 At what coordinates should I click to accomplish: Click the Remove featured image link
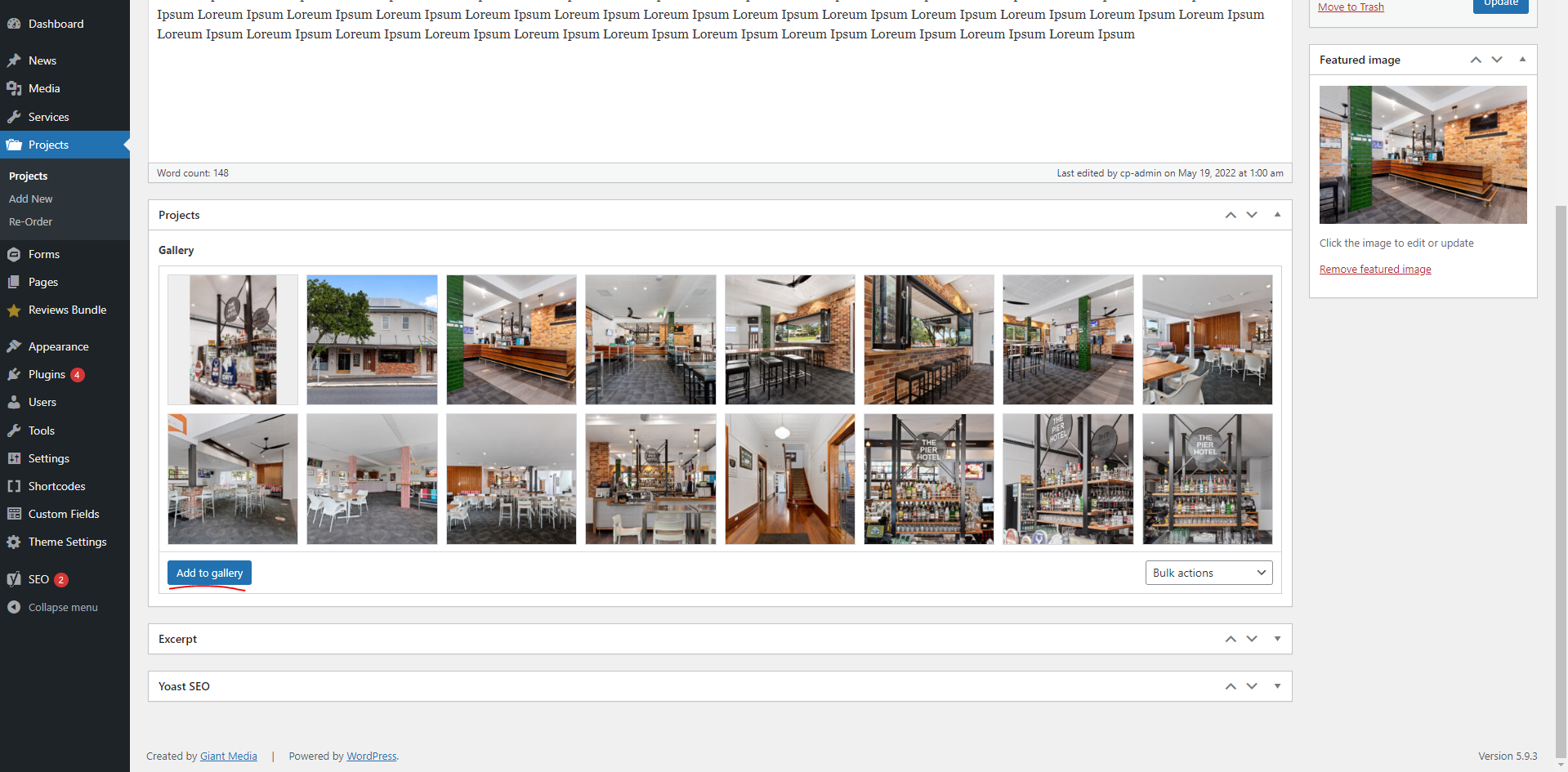(1375, 270)
